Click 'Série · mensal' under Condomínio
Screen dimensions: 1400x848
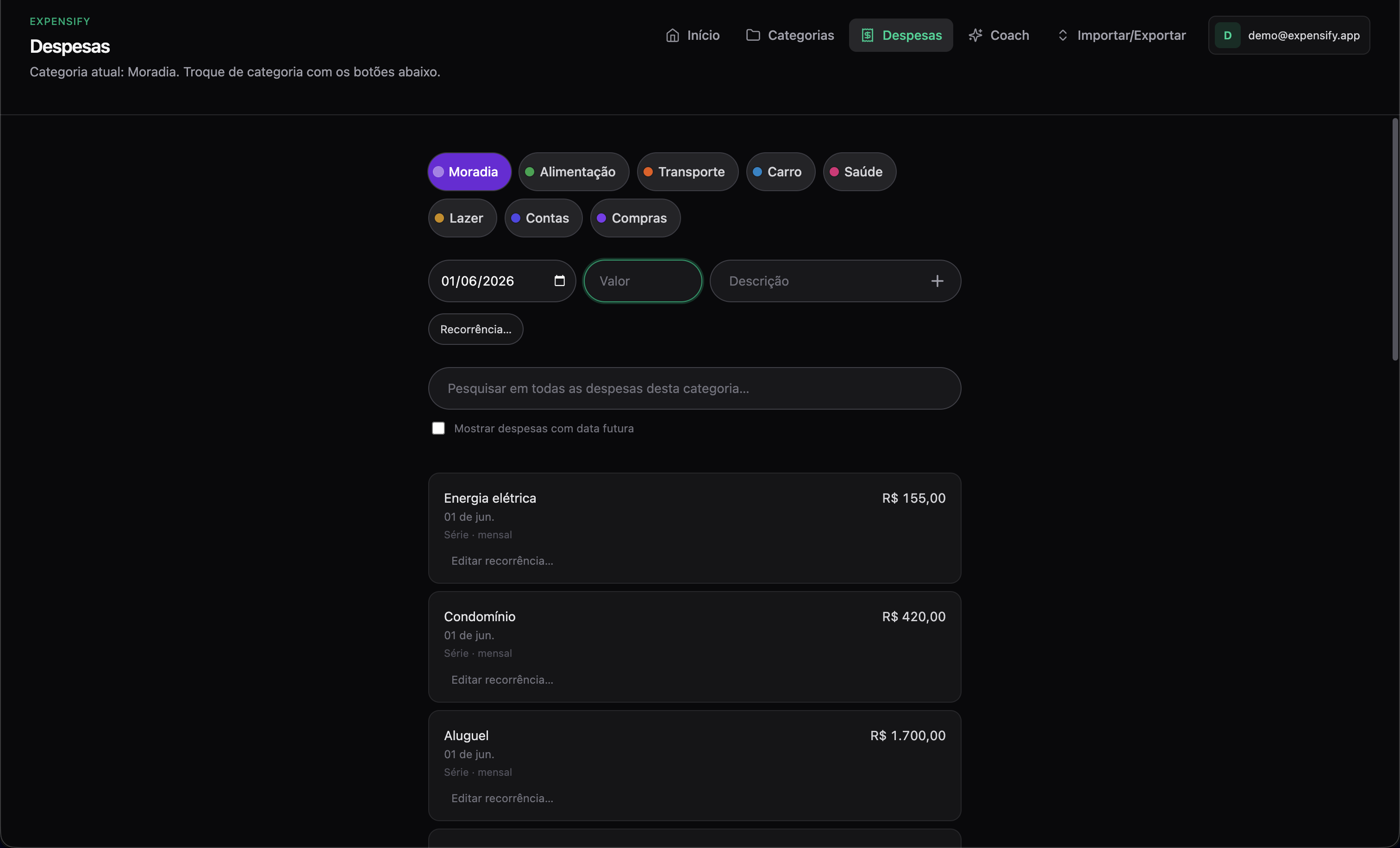point(478,653)
